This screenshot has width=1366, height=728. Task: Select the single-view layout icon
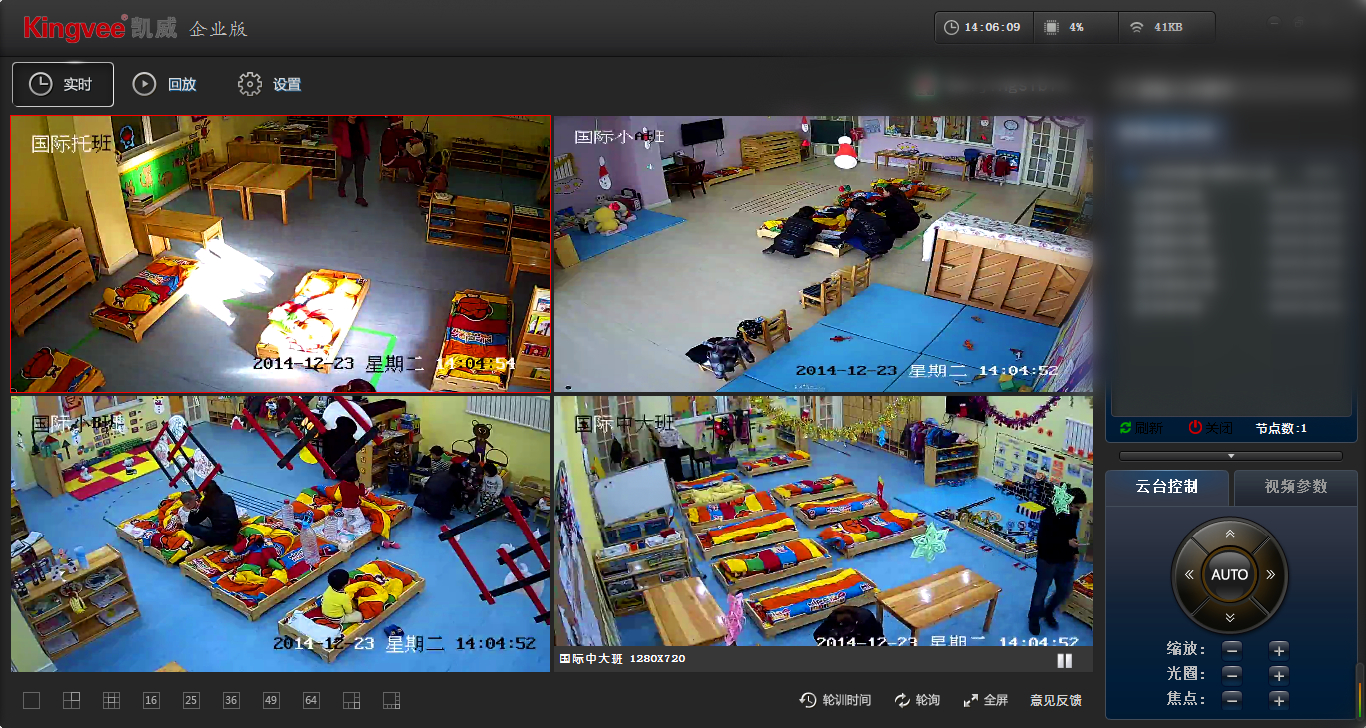tap(31, 700)
